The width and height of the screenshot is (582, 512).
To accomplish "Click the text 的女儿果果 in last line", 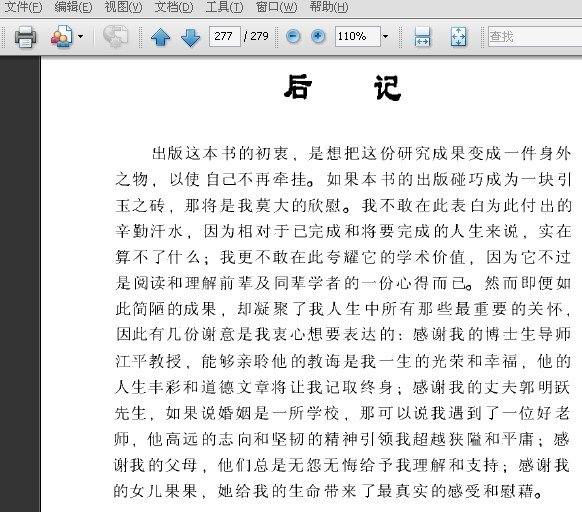I will [x=155, y=491].
